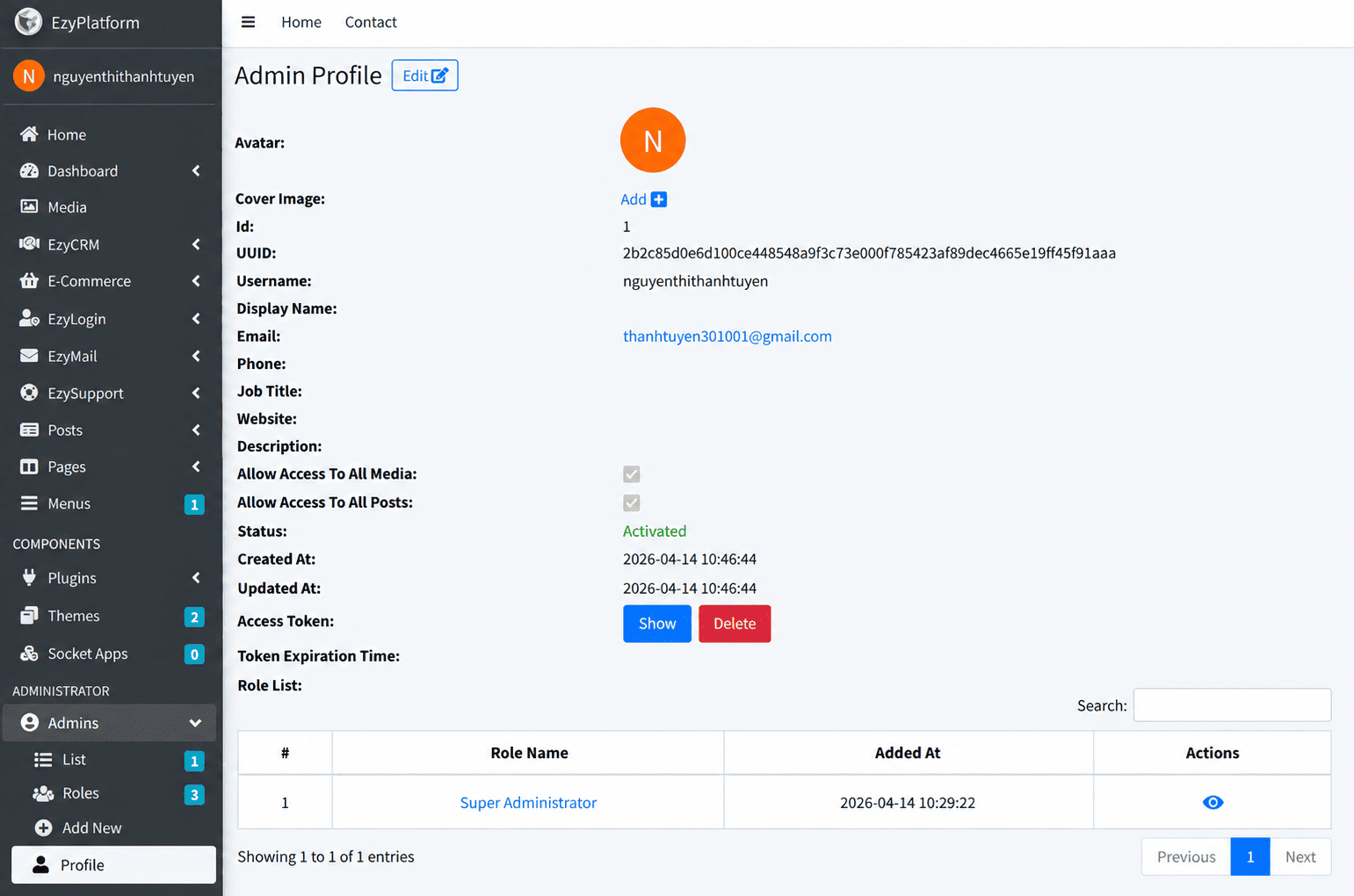Viewport: 1354px width, 896px height.
Task: Expand the EzyLogin submenu chevron
Action: [x=196, y=319]
